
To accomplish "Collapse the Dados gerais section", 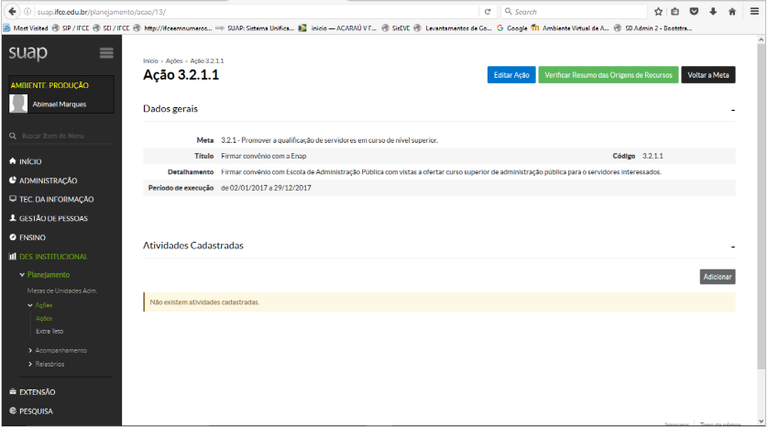I will pos(733,108).
